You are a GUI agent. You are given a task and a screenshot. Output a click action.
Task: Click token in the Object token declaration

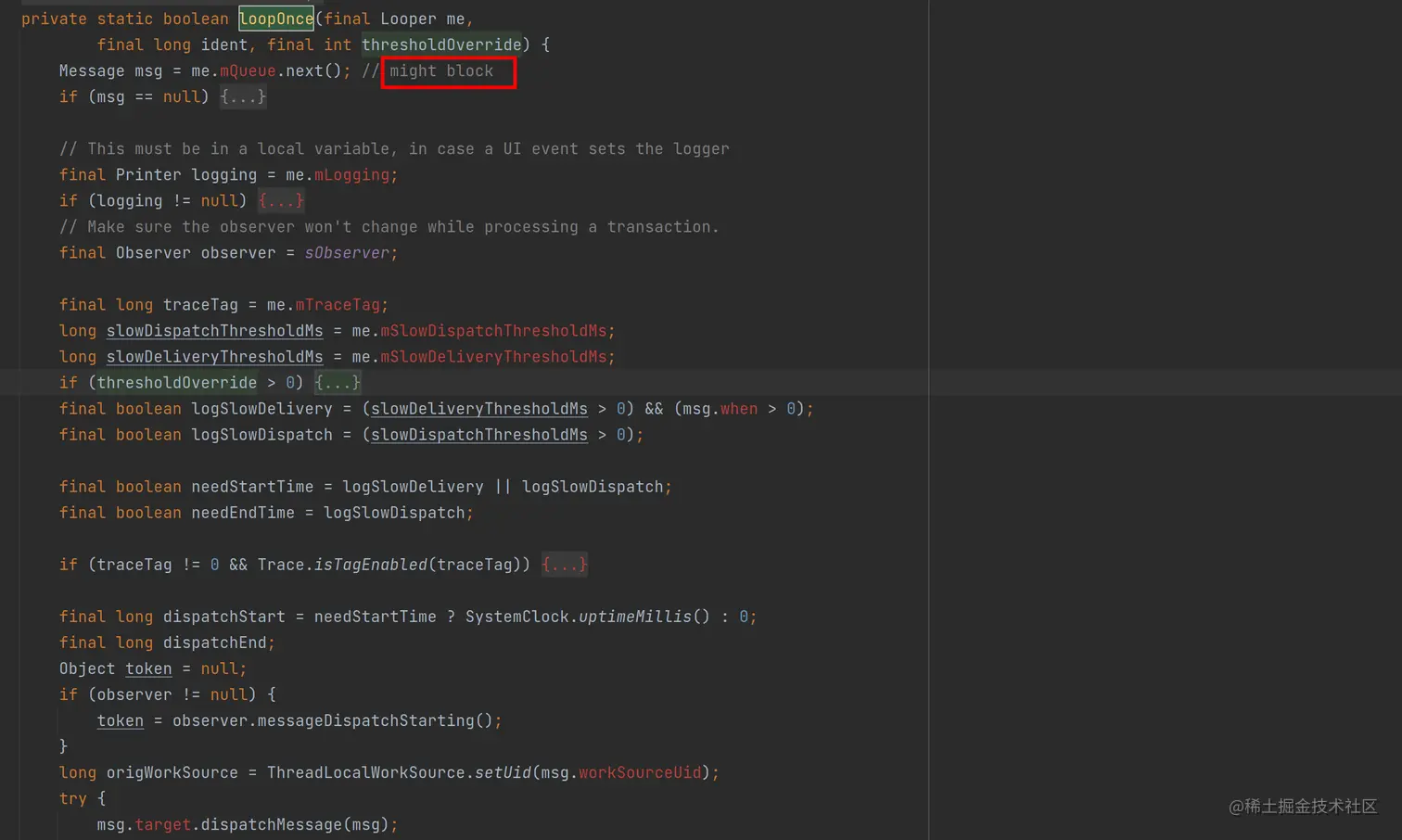(148, 668)
